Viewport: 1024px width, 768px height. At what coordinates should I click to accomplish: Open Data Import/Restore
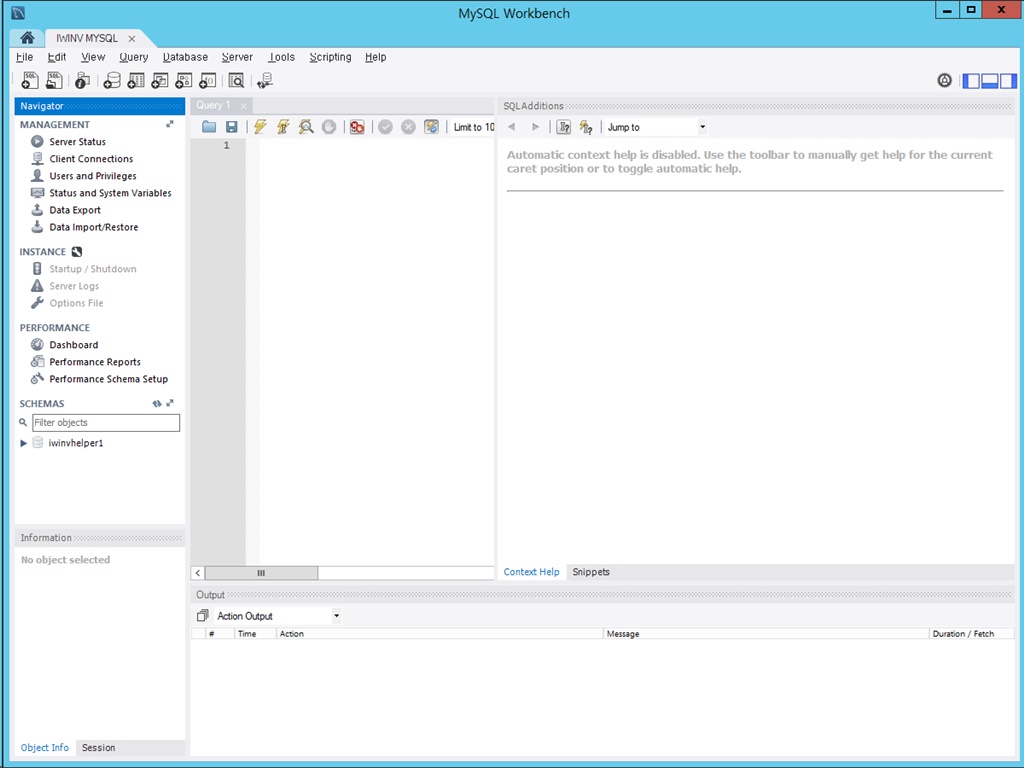click(93, 227)
